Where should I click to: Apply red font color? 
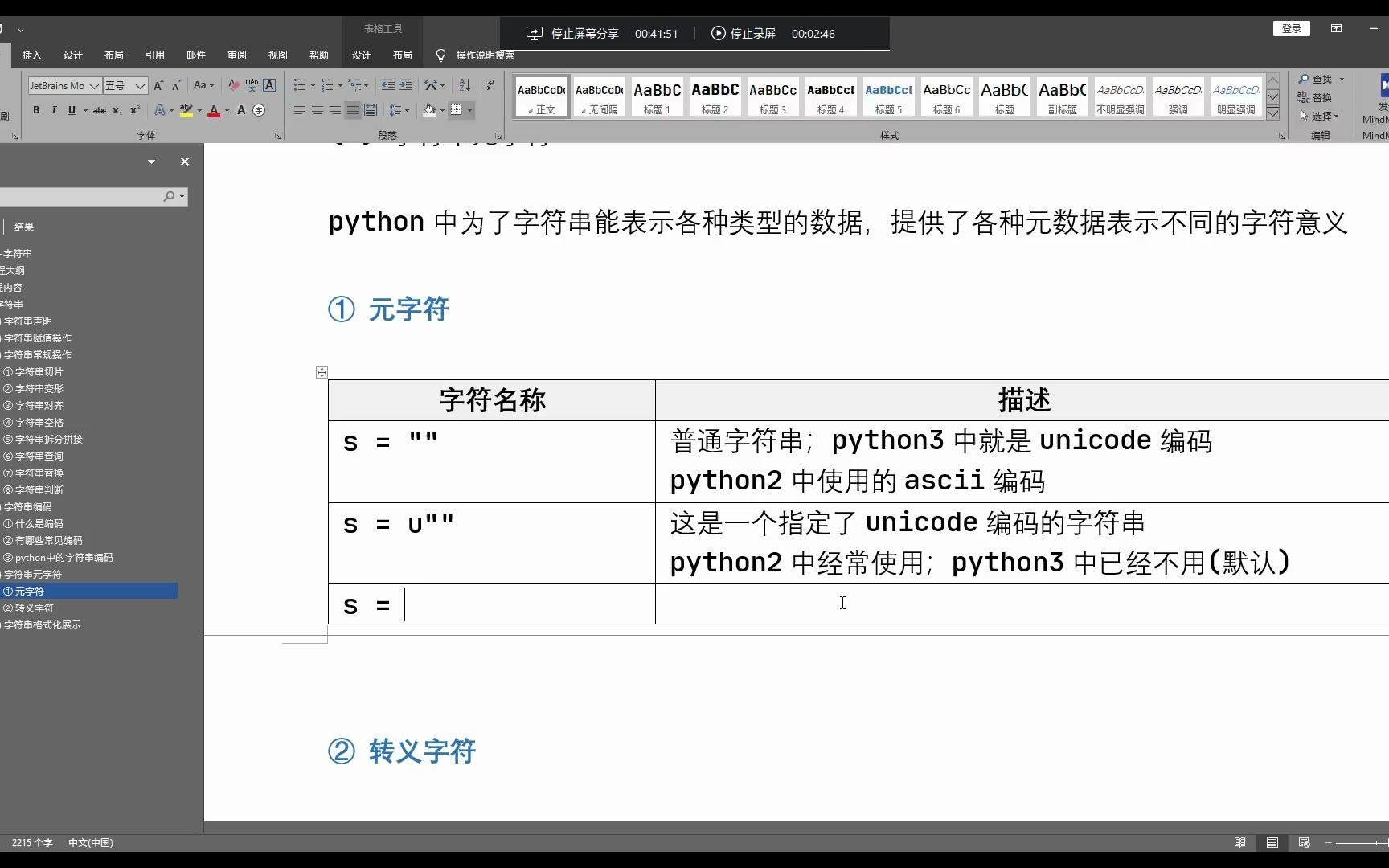[x=214, y=110]
